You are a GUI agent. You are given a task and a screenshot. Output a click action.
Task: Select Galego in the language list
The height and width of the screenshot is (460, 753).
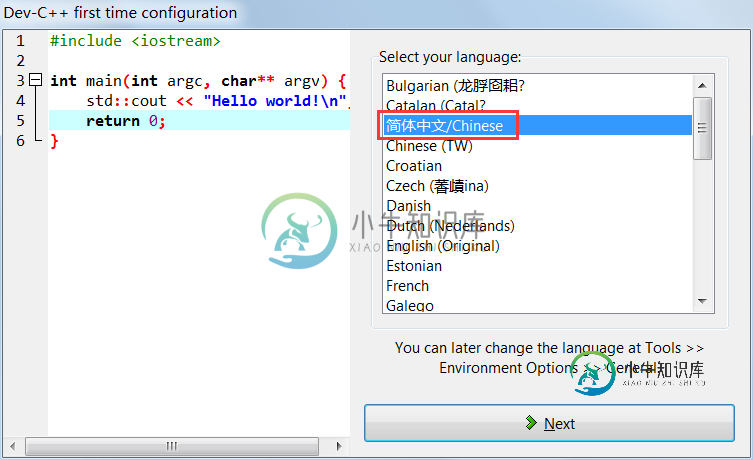pyautogui.click(x=537, y=305)
